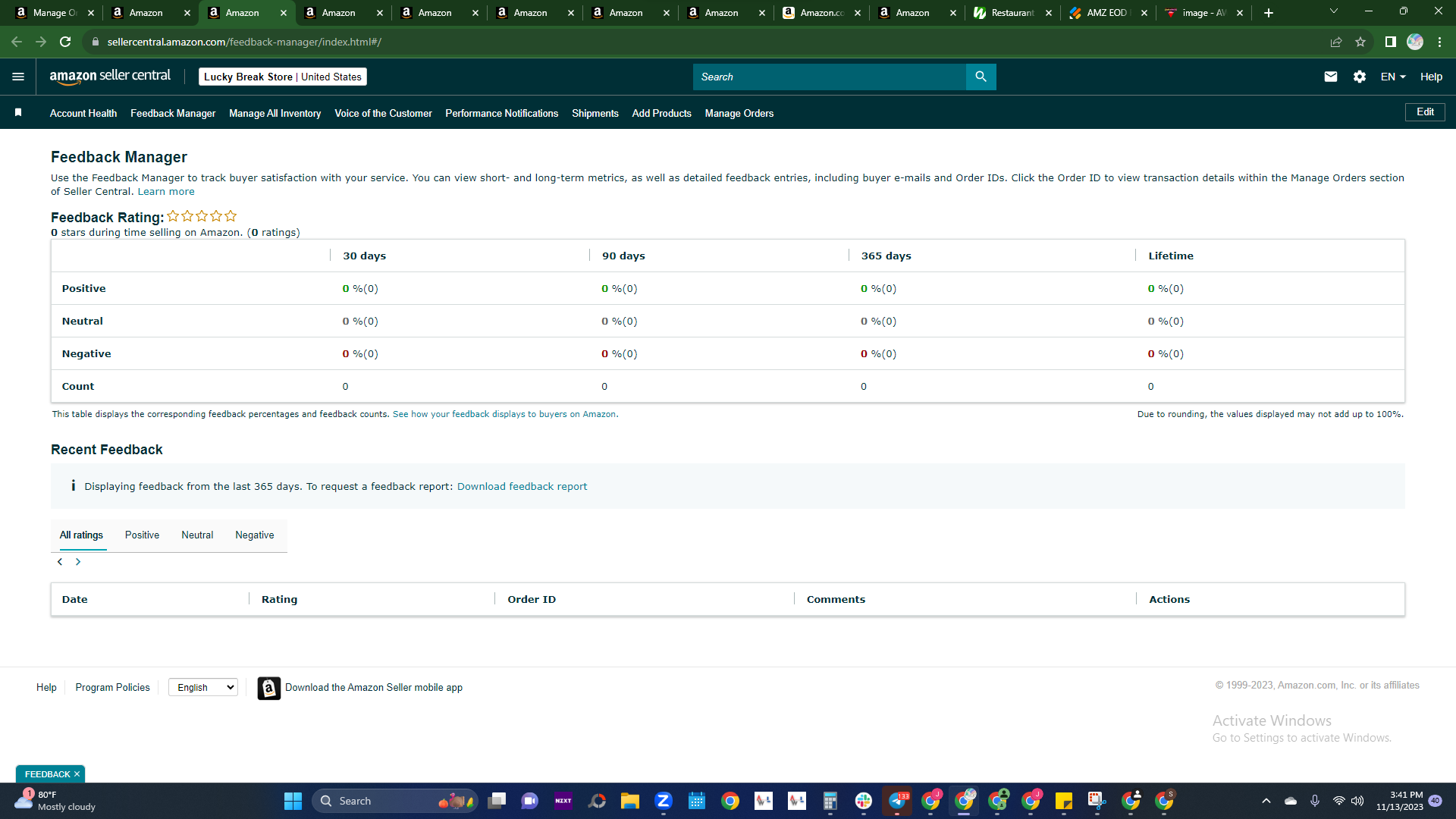Open the Chrome three-dot menu

[1439, 42]
